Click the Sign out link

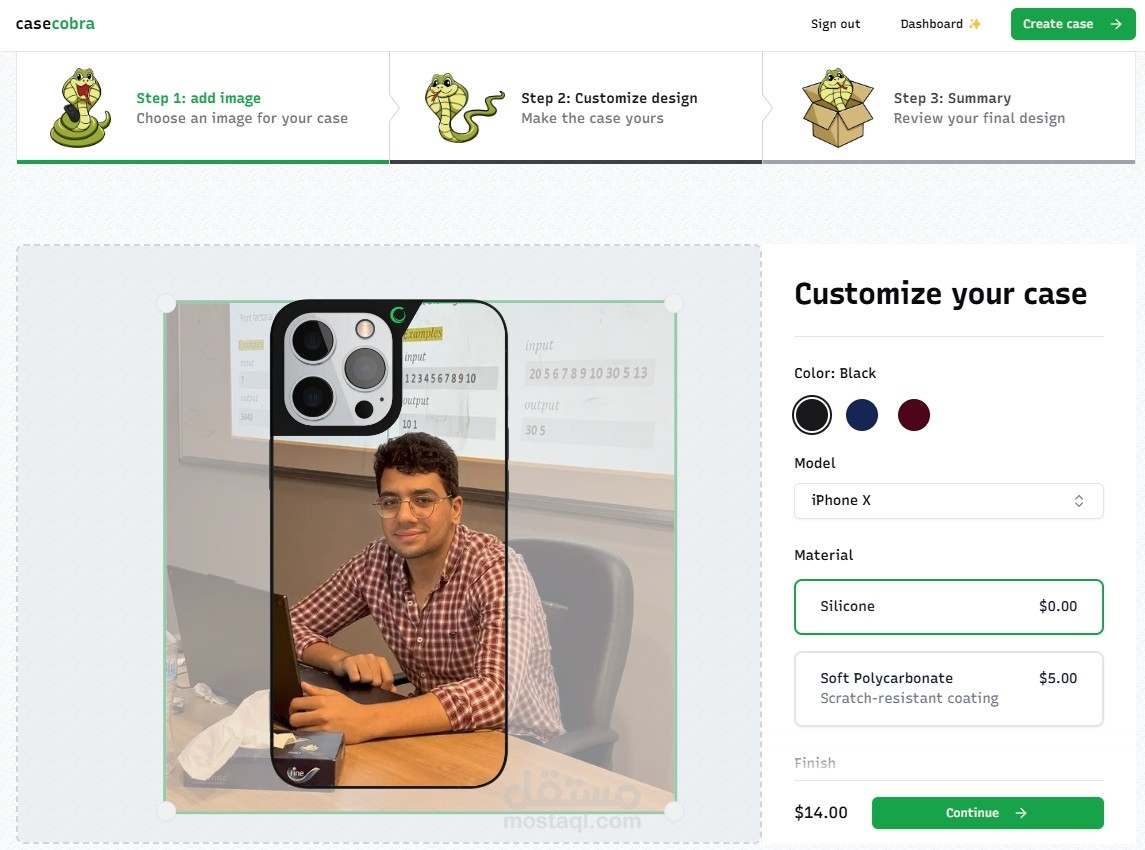click(x=835, y=24)
